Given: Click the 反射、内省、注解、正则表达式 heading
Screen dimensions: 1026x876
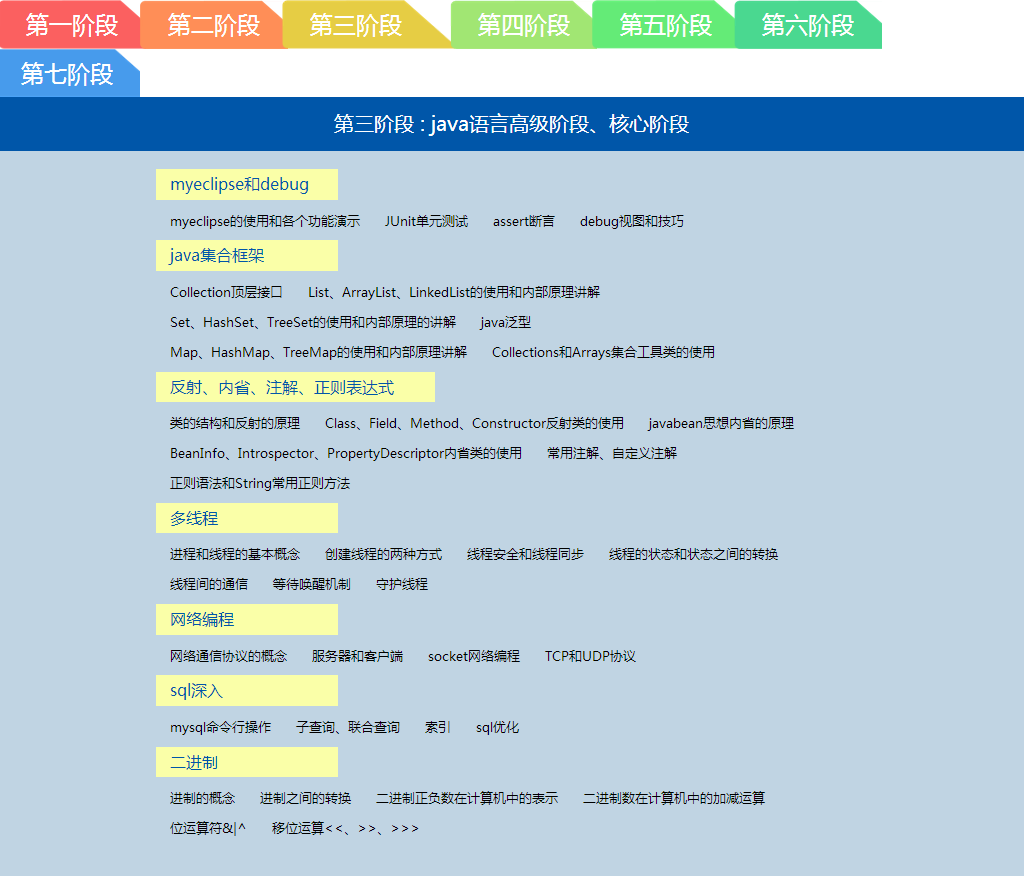Looking at the screenshot, I should [x=295, y=387].
